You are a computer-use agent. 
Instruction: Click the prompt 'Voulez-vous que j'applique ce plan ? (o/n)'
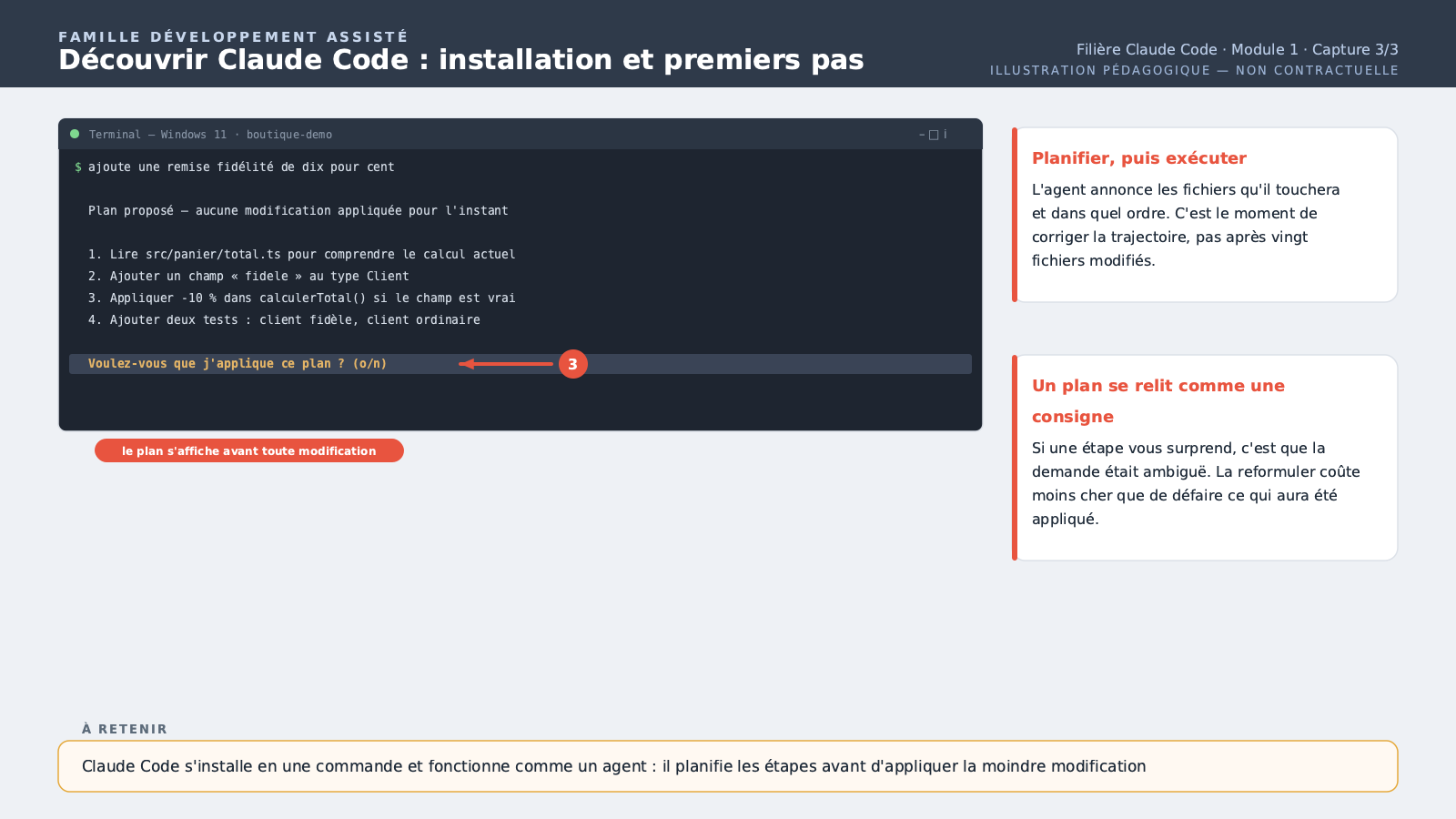coord(238,364)
